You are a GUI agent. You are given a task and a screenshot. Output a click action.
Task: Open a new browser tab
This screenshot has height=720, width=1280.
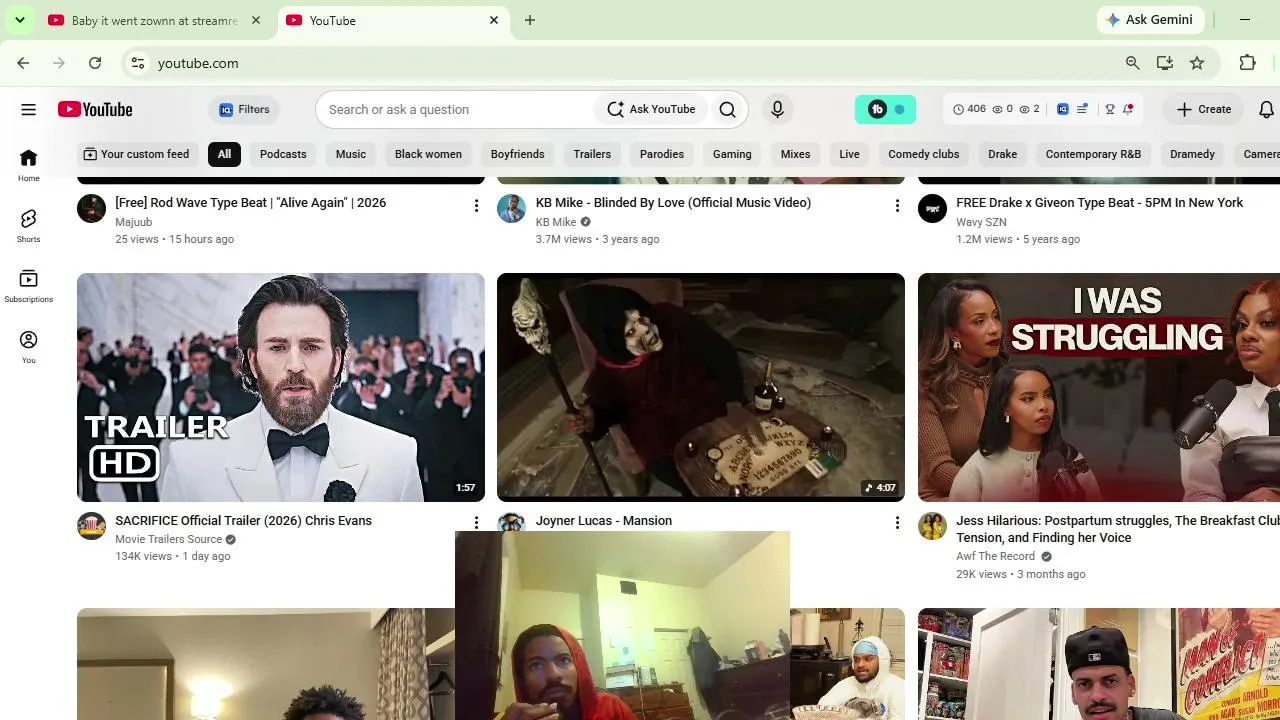coord(530,20)
